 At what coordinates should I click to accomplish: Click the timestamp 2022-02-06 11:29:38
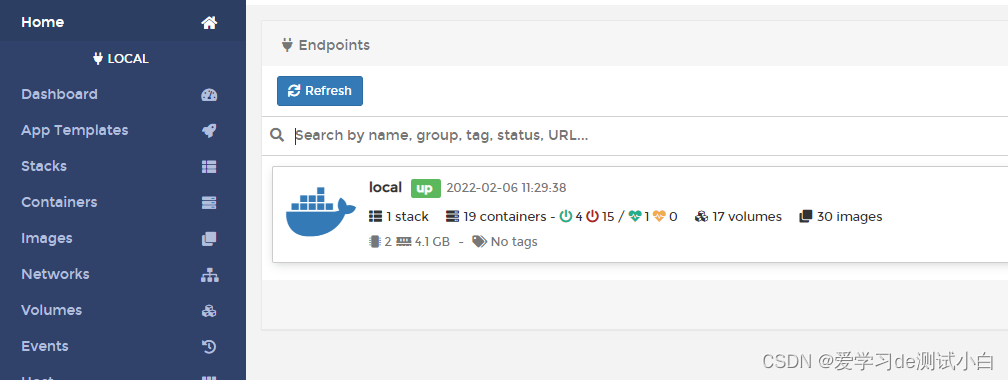click(507, 188)
